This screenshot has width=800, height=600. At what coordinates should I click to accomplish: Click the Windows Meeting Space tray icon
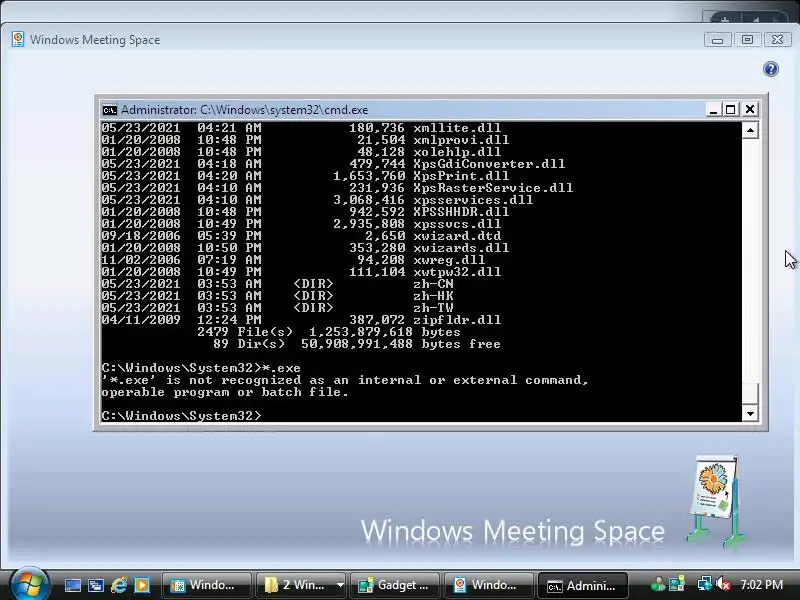click(x=677, y=584)
